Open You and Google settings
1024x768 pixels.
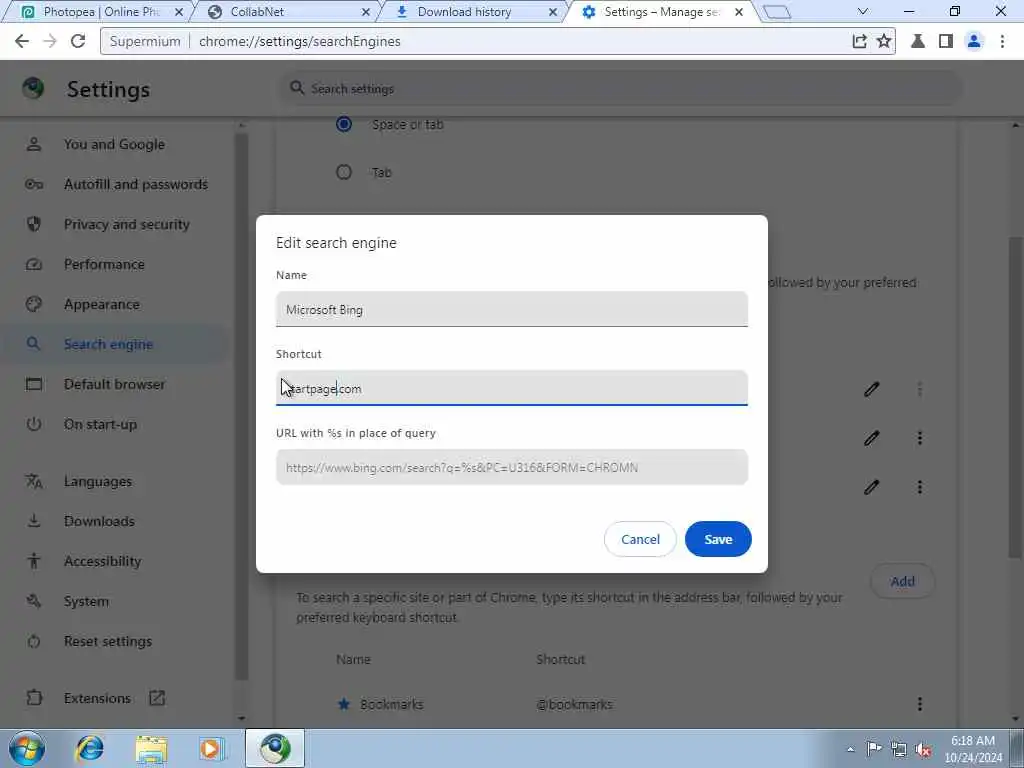(x=114, y=144)
